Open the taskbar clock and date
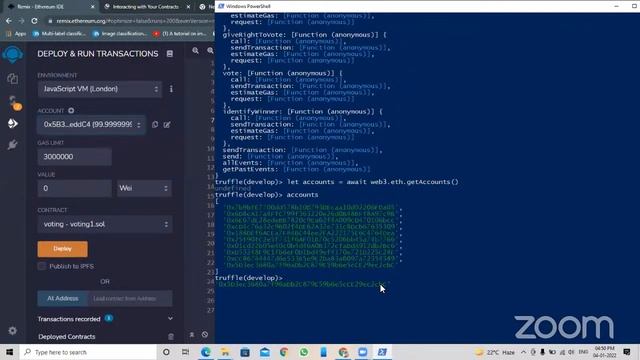Image resolution: width=640 pixels, height=360 pixels. coord(604,352)
